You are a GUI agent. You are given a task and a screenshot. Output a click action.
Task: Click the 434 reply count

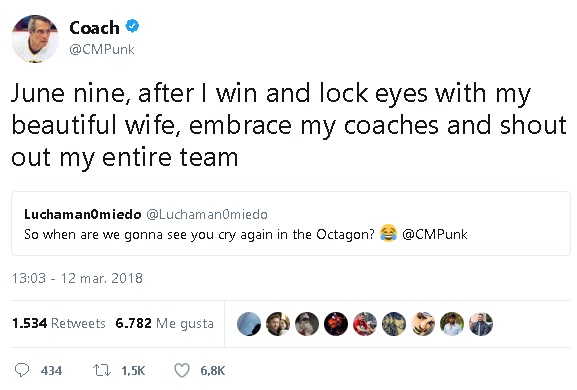(x=51, y=370)
